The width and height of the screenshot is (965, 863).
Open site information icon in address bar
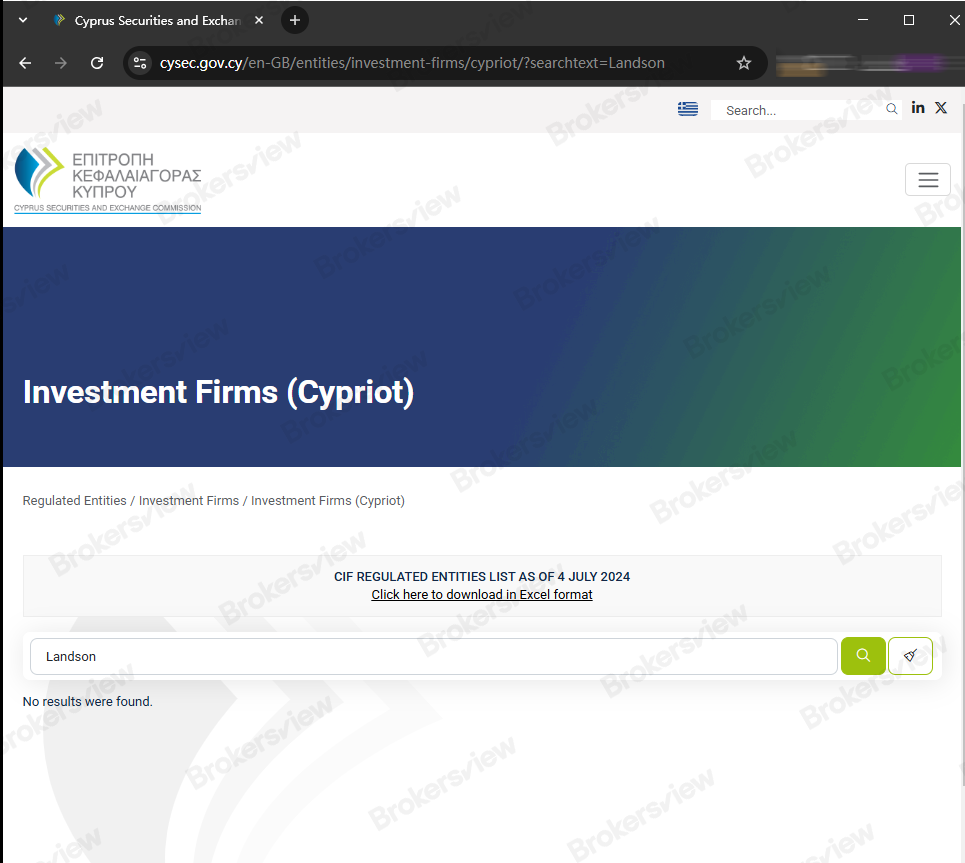(140, 63)
